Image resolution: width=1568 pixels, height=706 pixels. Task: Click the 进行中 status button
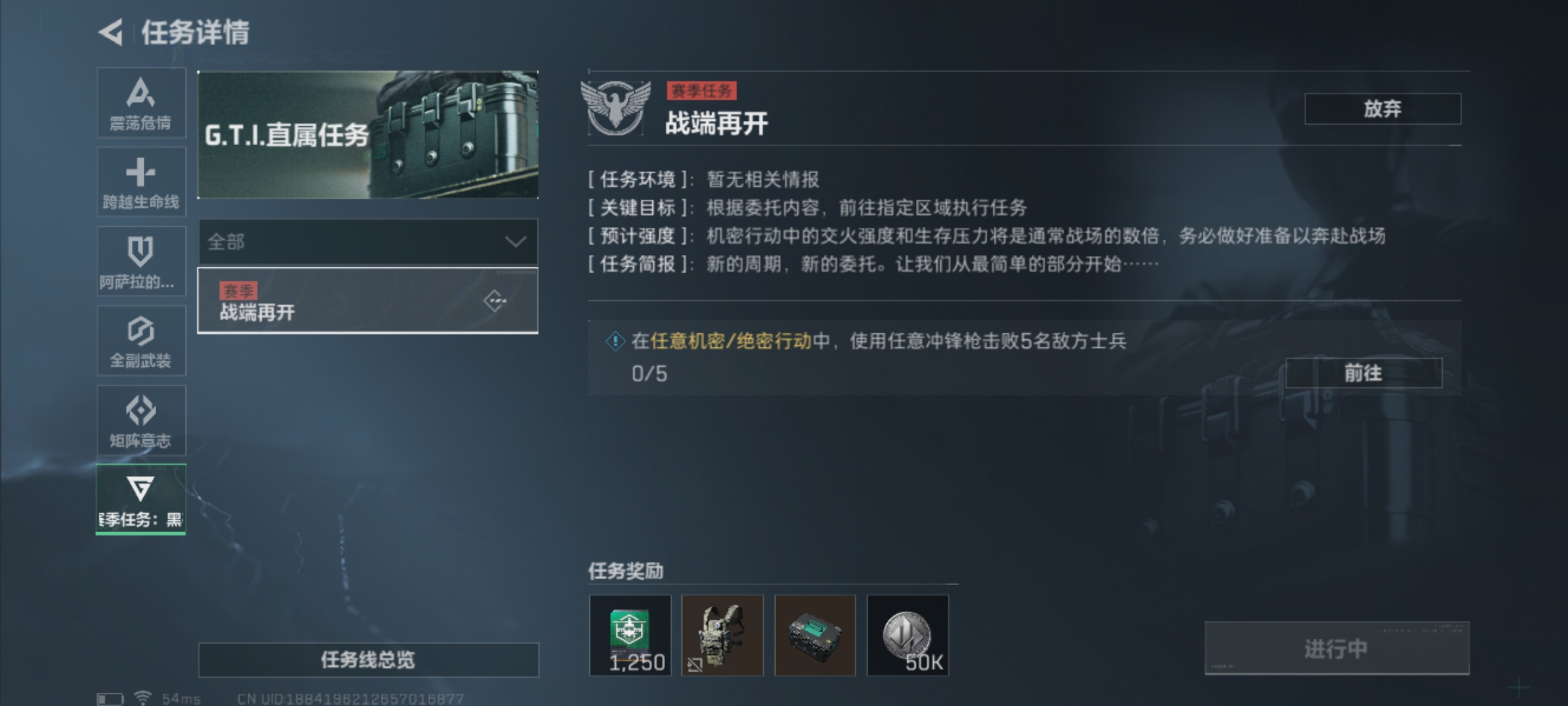[1337, 648]
